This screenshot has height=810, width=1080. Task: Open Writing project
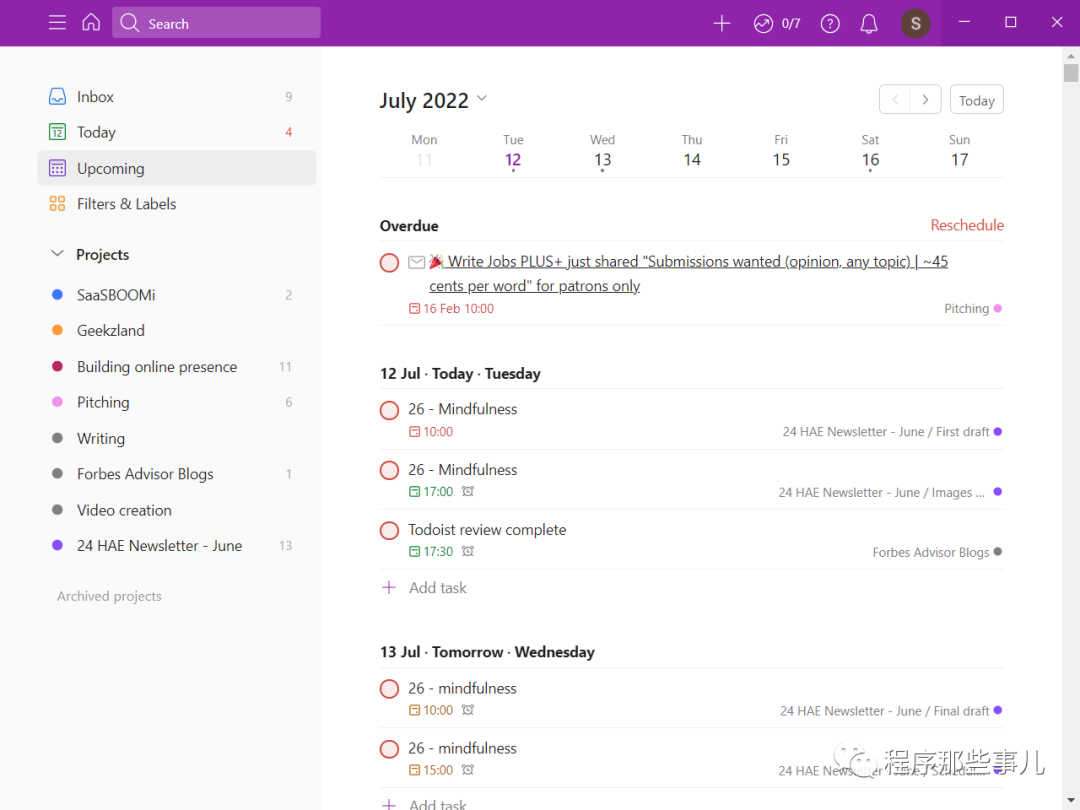coord(176,438)
